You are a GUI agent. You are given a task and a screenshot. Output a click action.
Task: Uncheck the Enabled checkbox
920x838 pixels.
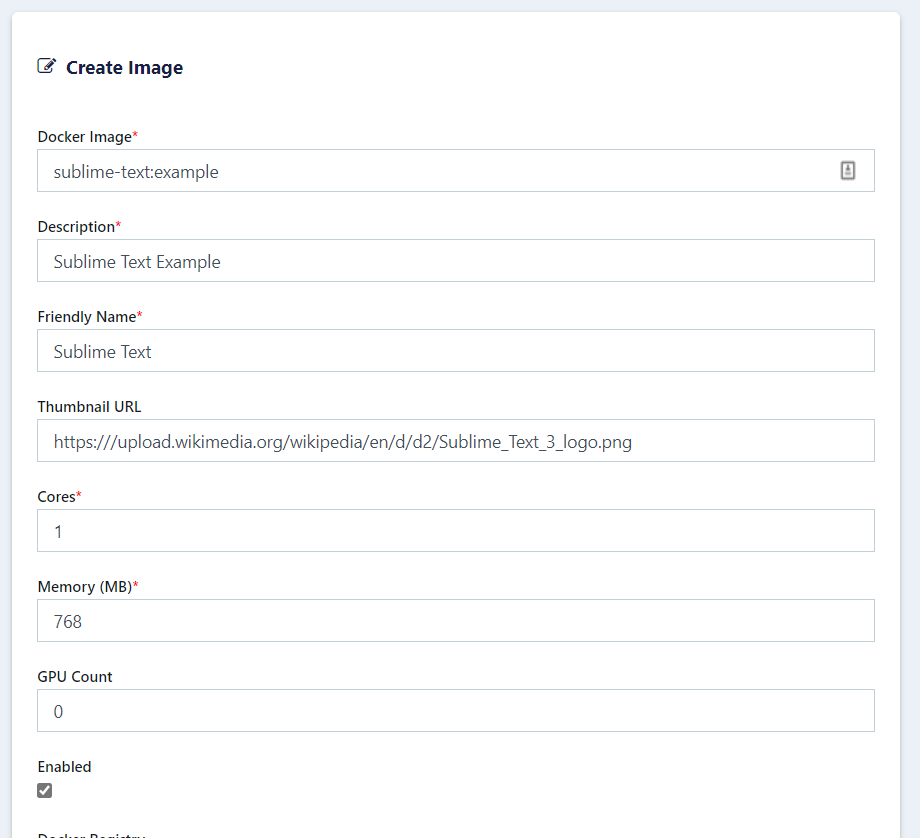point(45,791)
